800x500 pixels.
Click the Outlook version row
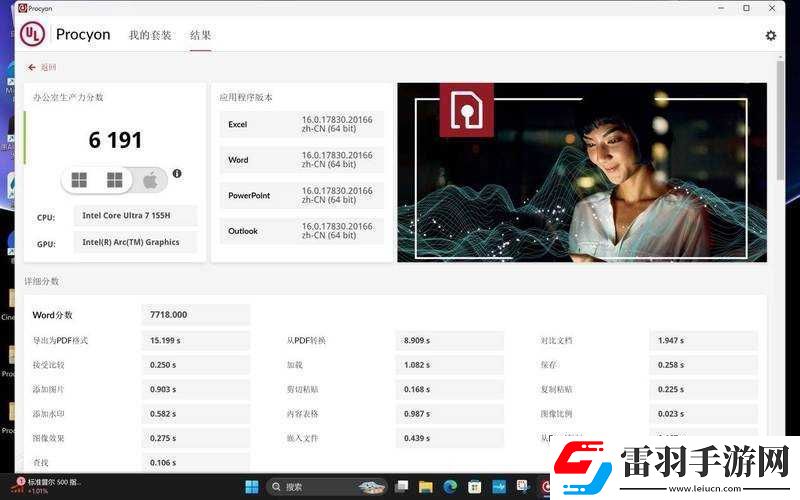tap(302, 231)
